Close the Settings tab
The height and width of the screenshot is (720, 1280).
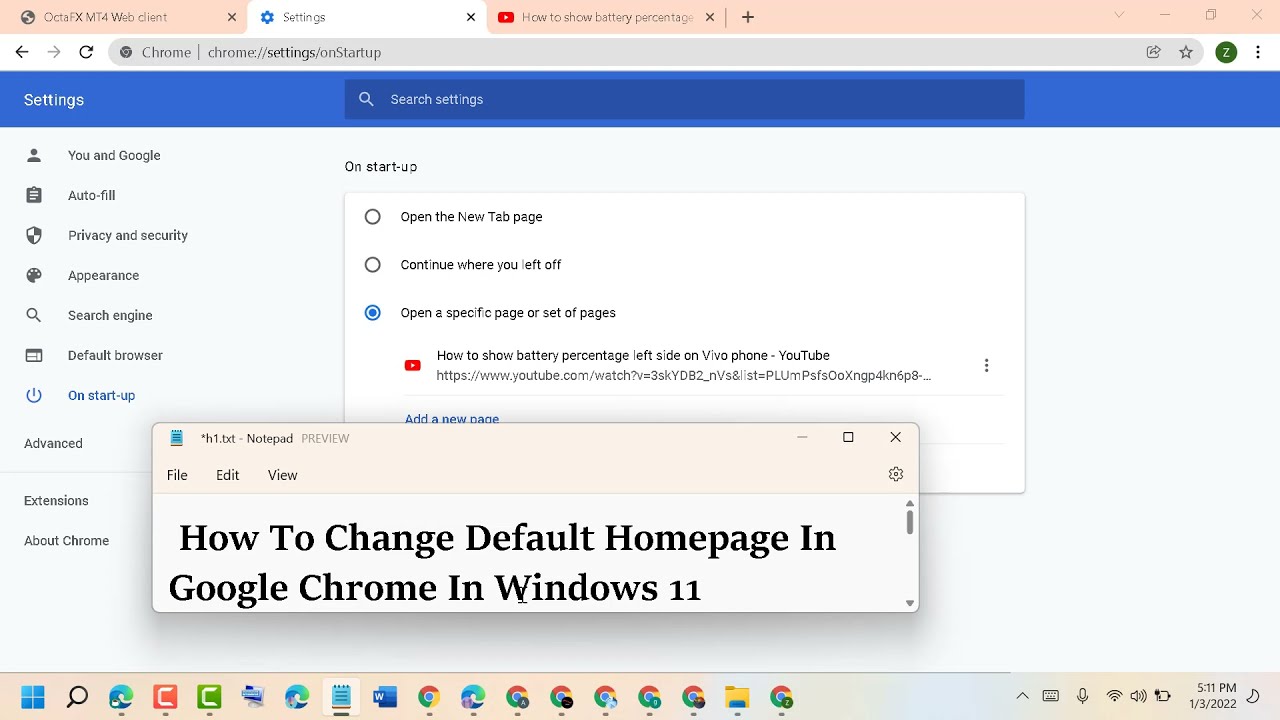471,17
